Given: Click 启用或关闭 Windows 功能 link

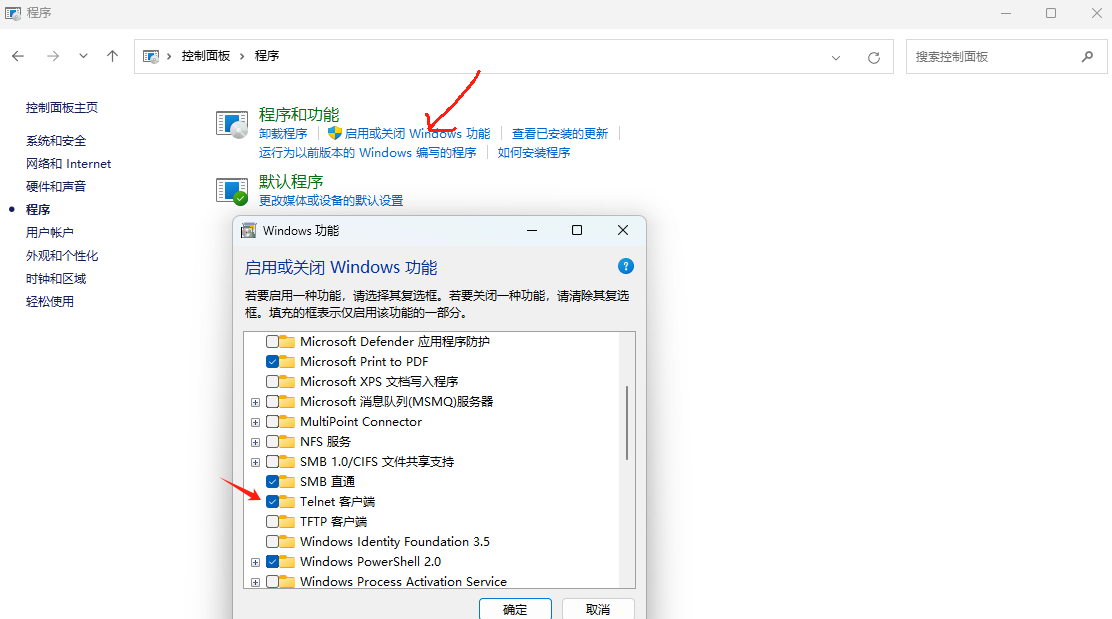Looking at the screenshot, I should point(418,133).
